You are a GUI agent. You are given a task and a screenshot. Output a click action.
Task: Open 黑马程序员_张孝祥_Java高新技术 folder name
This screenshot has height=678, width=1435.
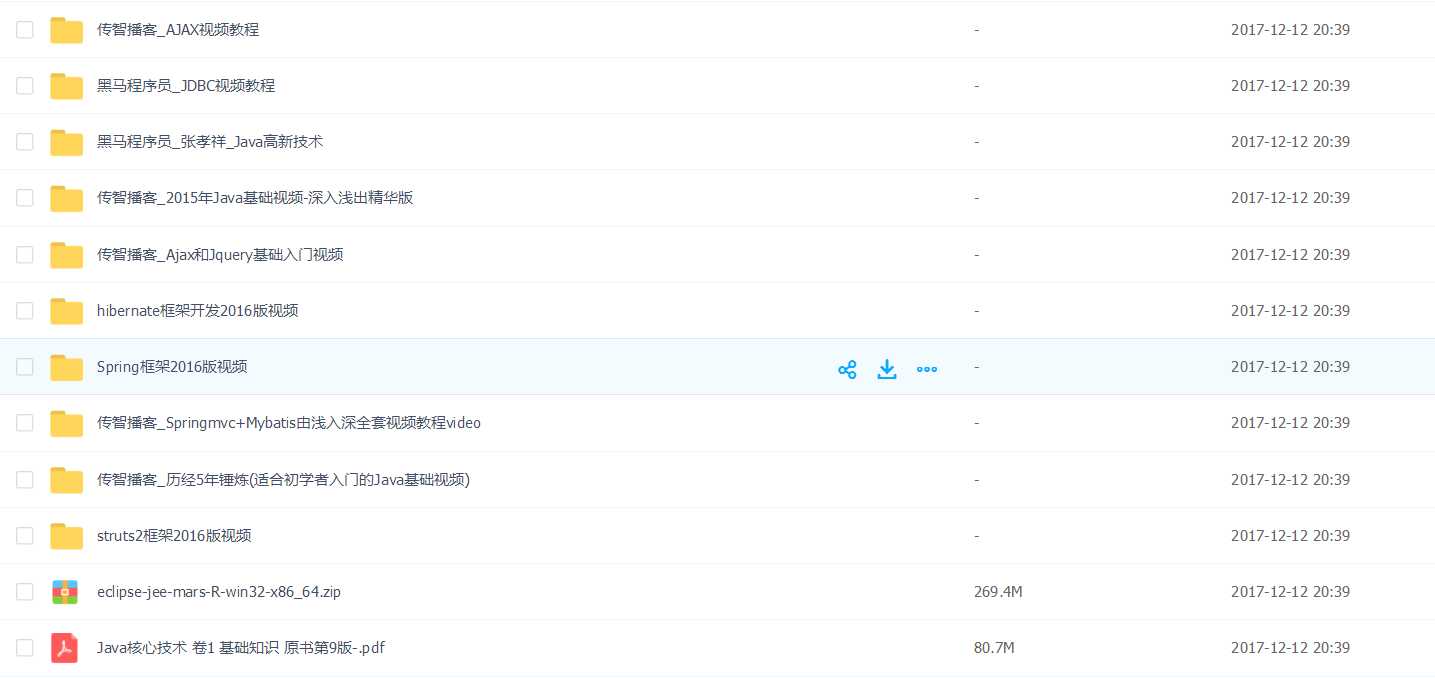coord(210,142)
